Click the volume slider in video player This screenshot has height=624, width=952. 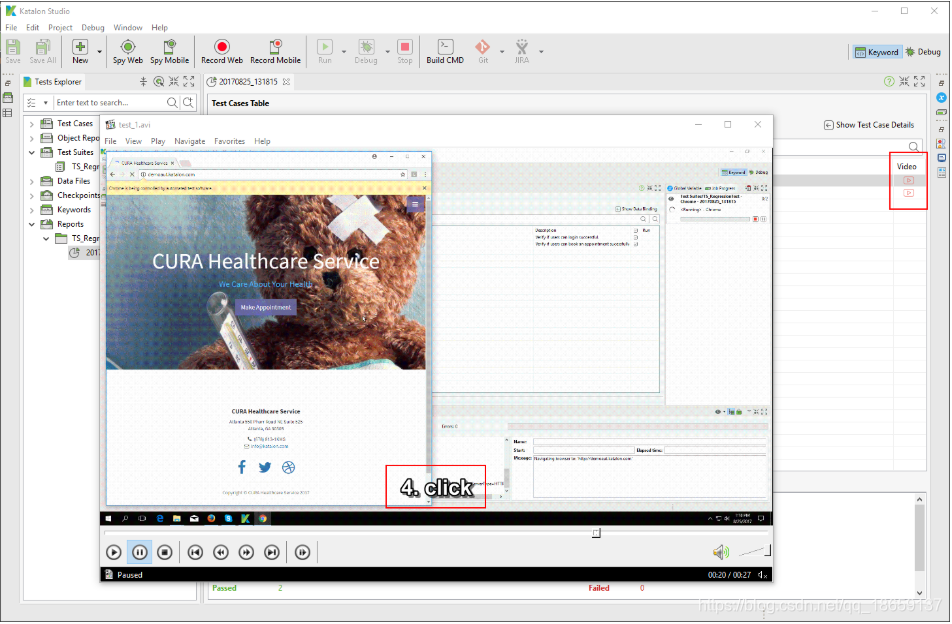[x=754, y=551]
